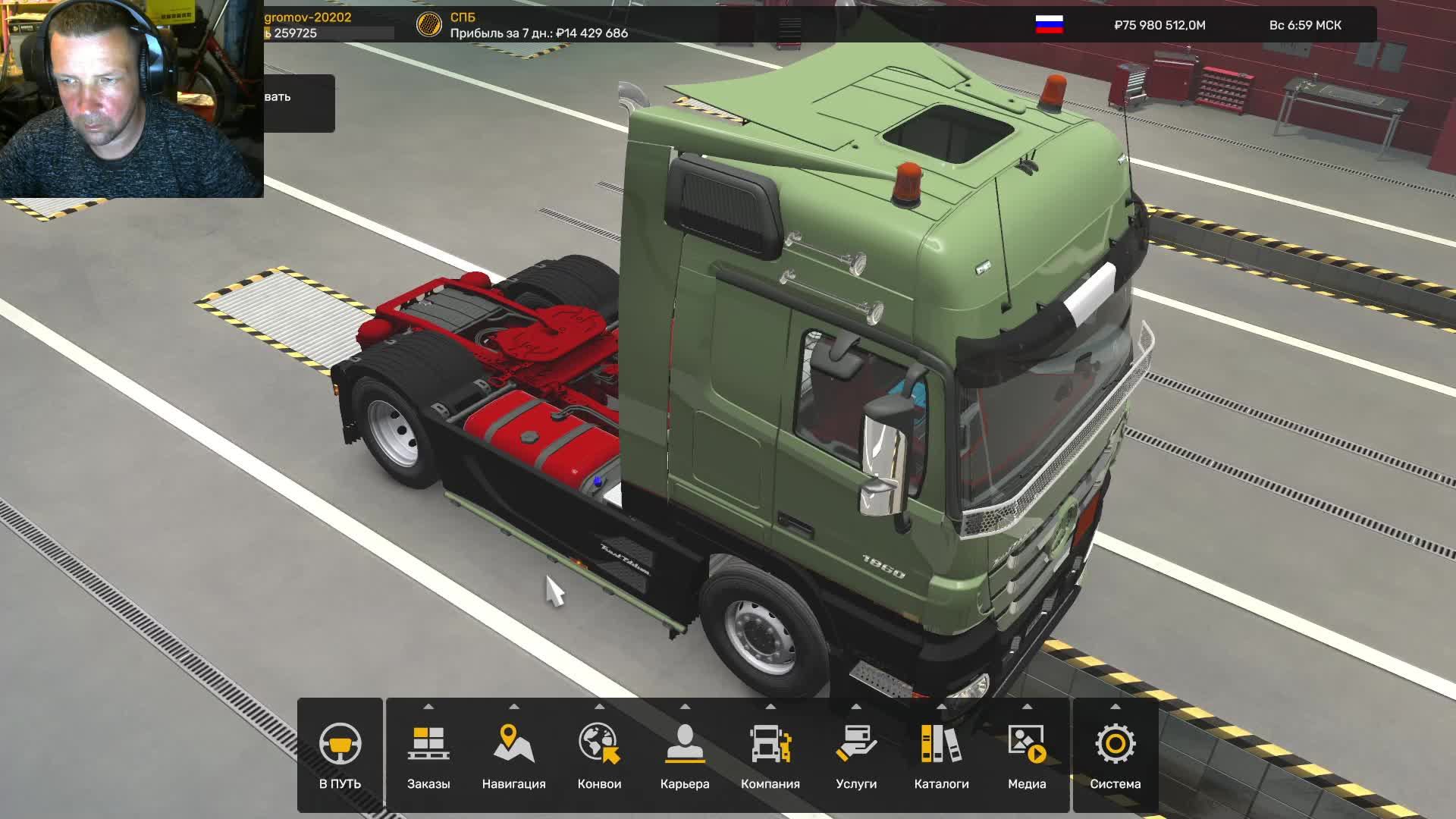Expand the arrow above Карьера
Screen dimensions: 1456x819
point(685,707)
